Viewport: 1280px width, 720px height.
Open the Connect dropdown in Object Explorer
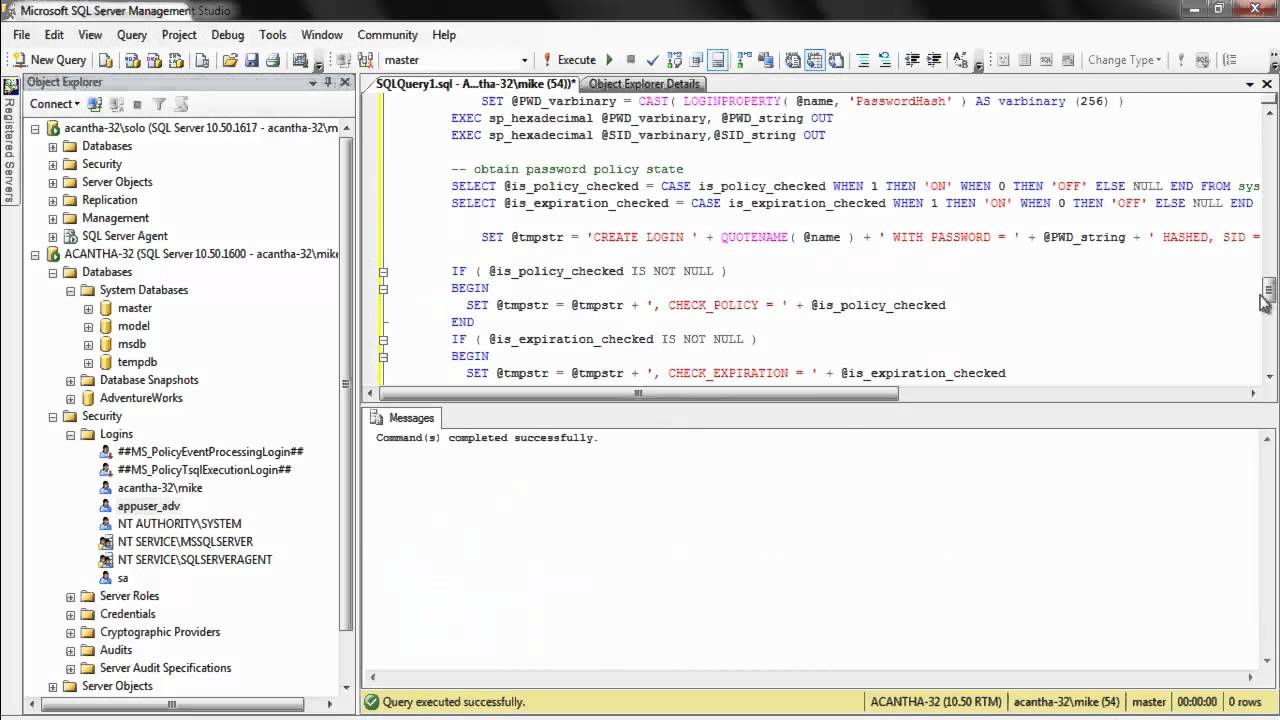click(53, 104)
